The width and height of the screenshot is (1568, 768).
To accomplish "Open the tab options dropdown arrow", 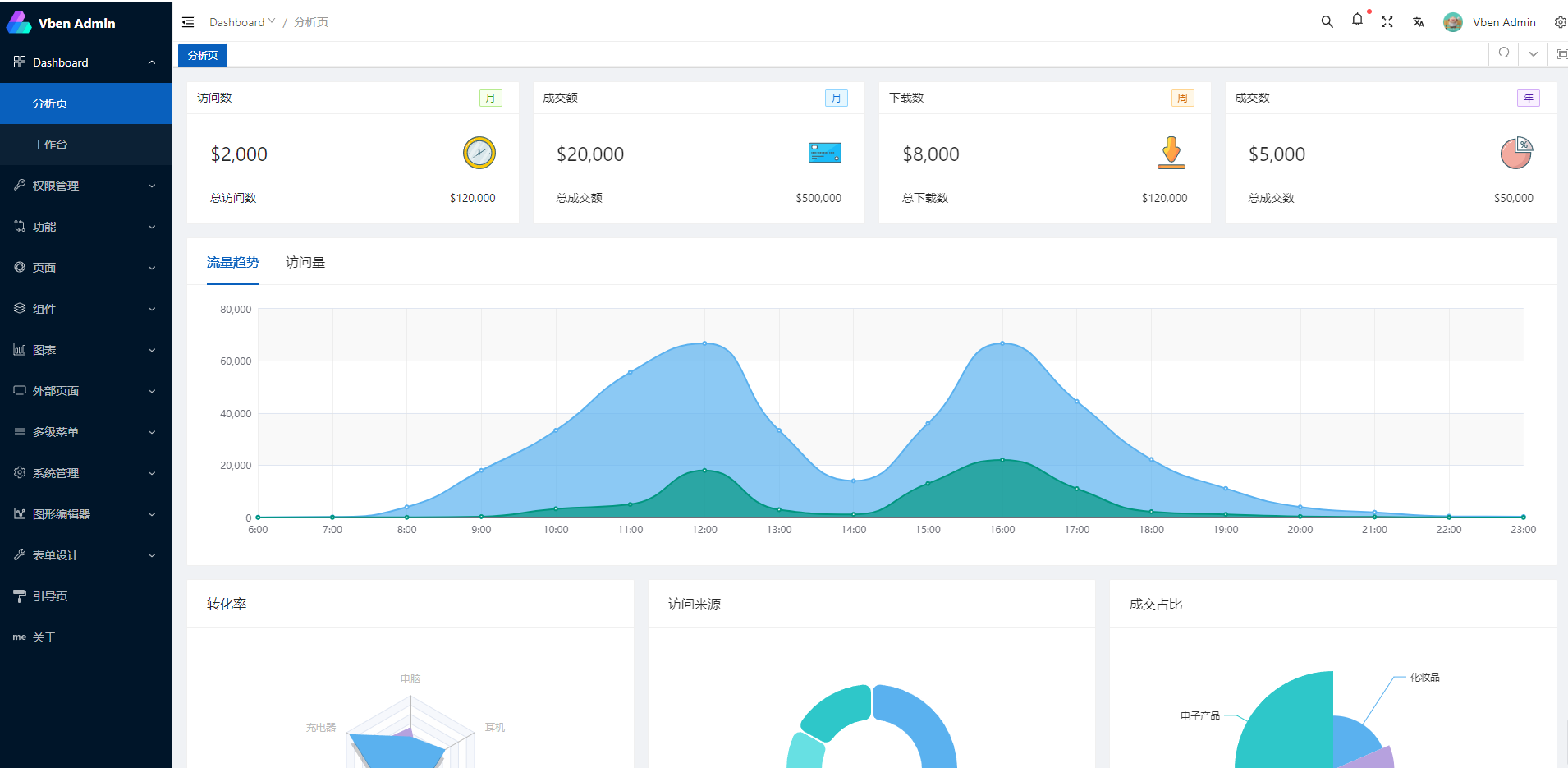I will point(1534,54).
